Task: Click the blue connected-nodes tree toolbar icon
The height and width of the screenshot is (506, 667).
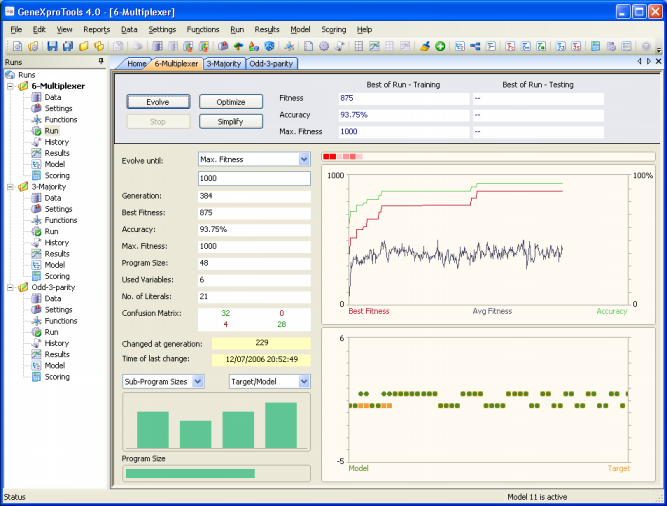Action: [x=475, y=46]
